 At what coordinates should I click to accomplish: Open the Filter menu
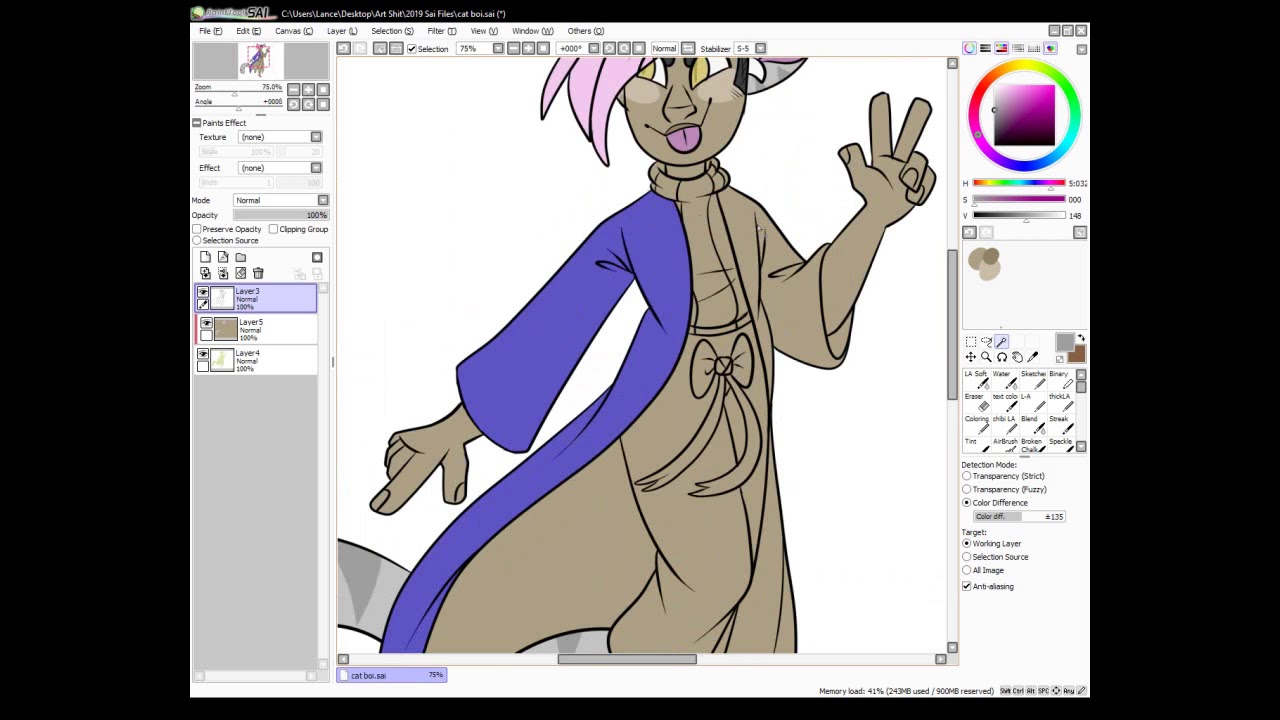pos(442,31)
